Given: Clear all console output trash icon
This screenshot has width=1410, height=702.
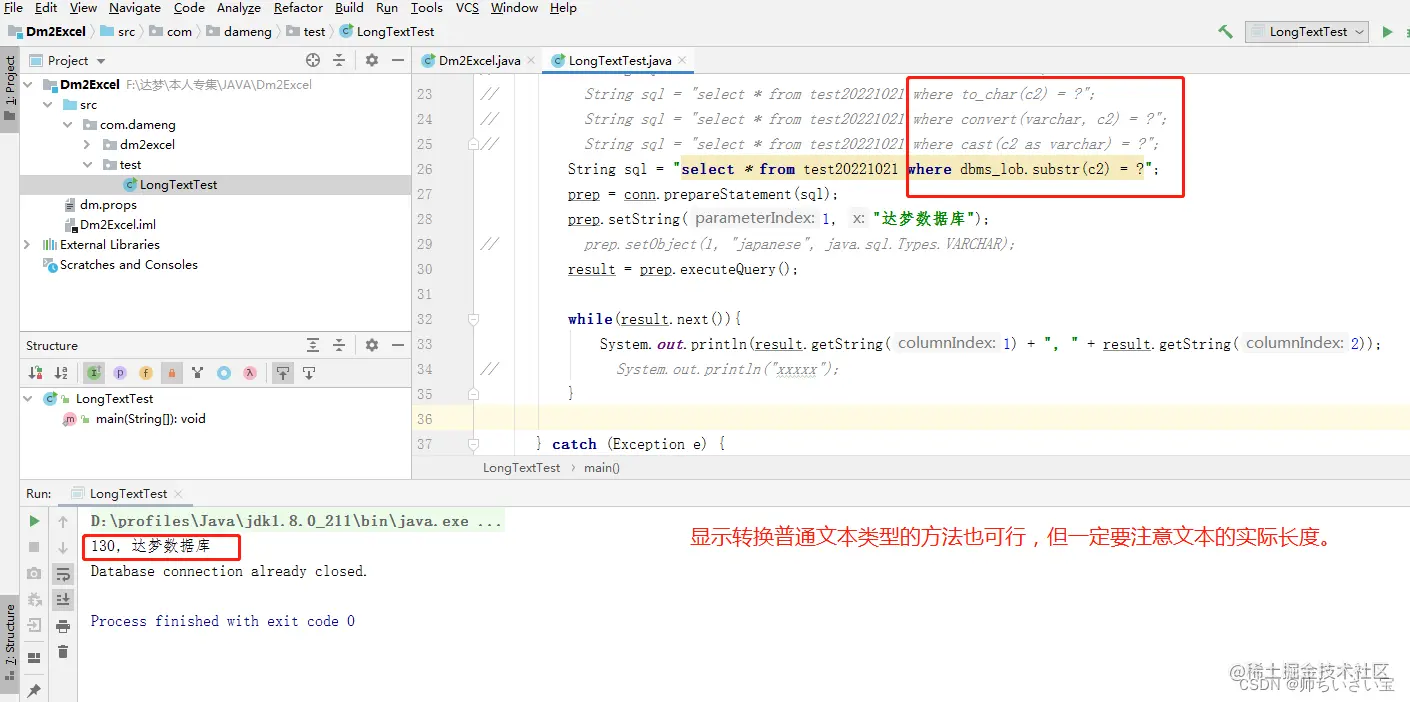Looking at the screenshot, I should (63, 652).
